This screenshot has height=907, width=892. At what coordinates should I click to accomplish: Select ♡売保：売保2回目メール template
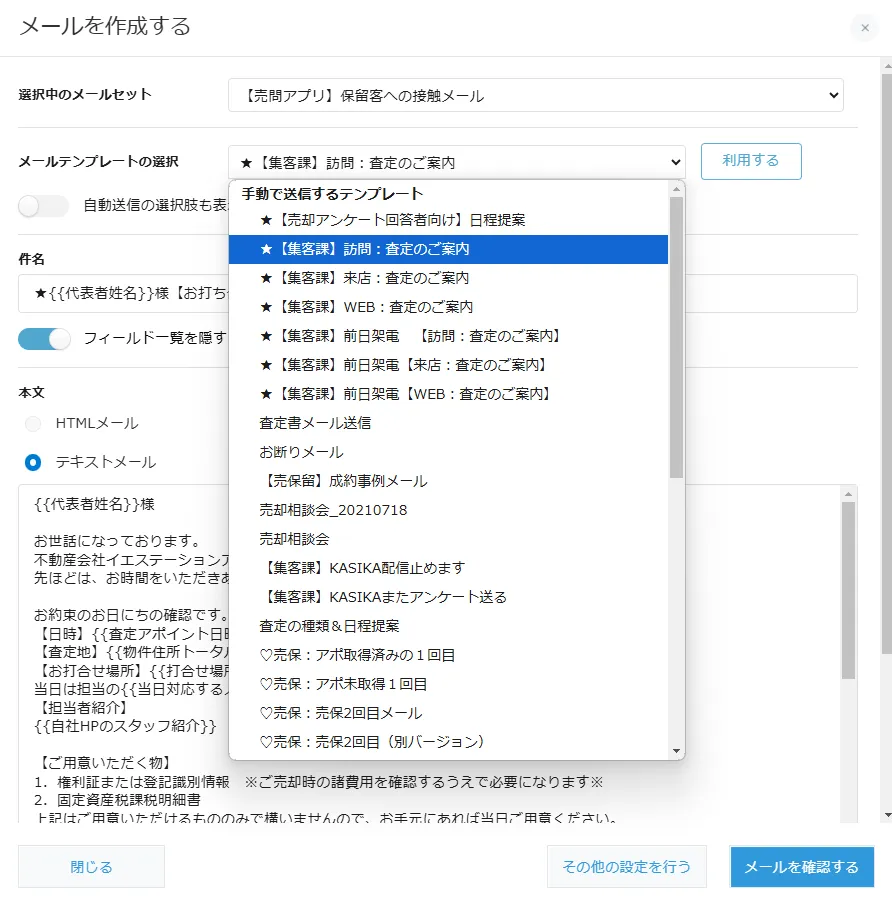click(x=340, y=713)
